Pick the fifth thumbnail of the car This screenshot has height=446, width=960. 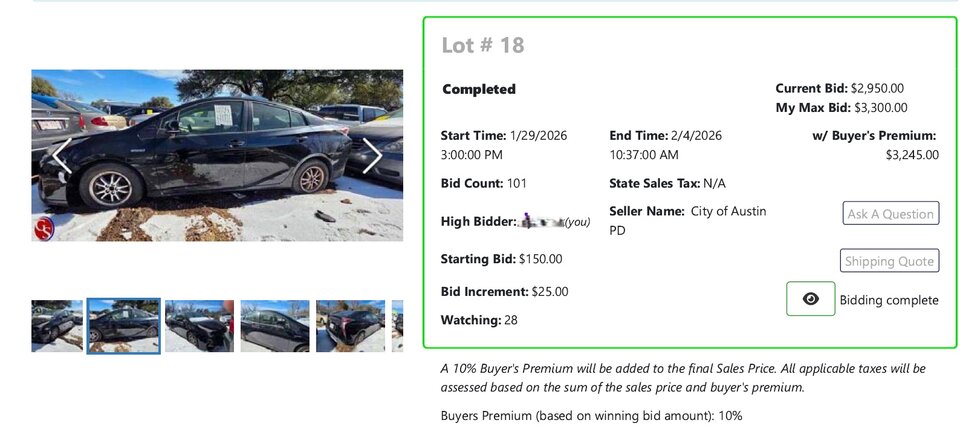coord(350,326)
